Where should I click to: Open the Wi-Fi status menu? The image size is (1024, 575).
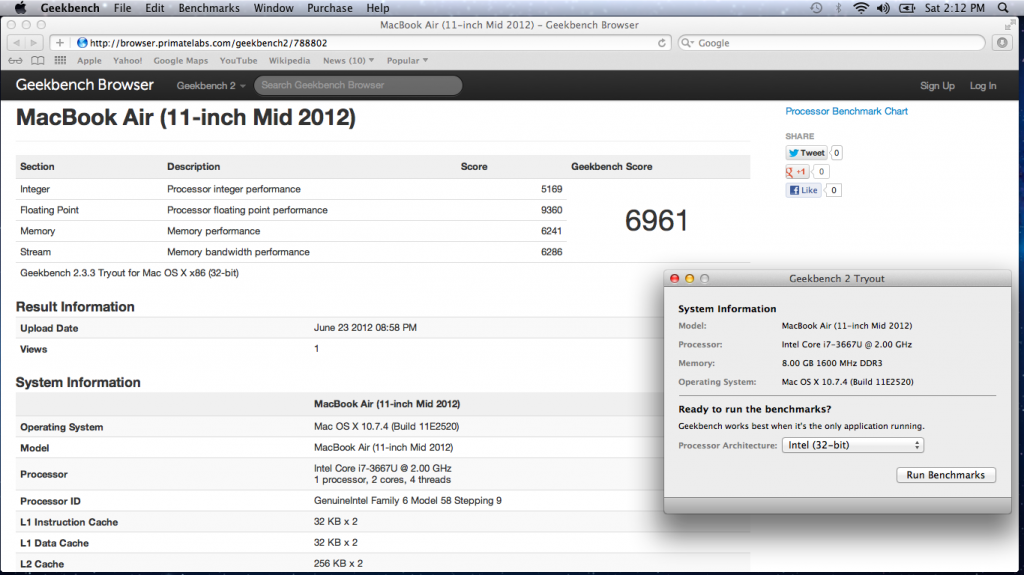(x=861, y=8)
